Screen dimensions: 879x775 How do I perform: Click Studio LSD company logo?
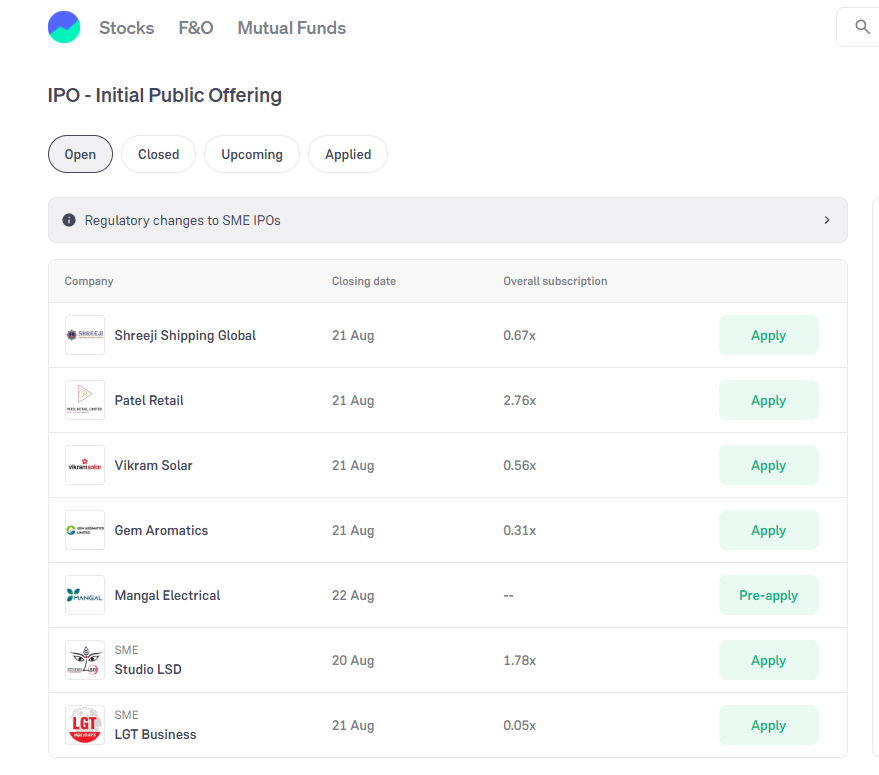point(85,660)
